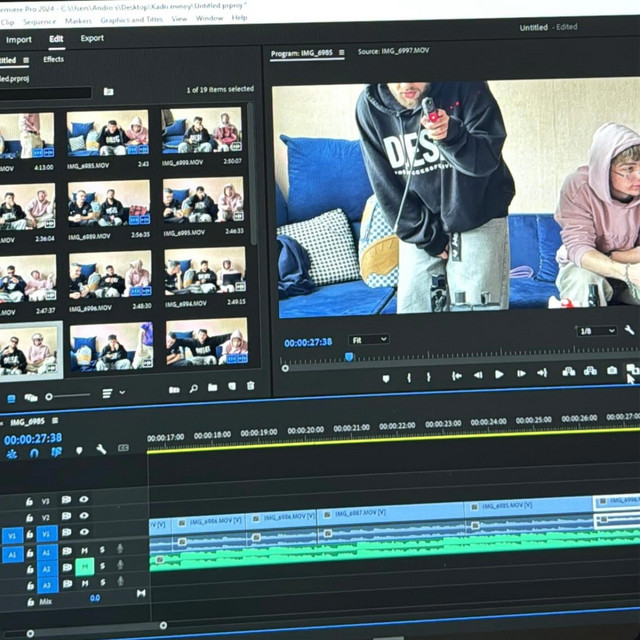
Task: Click the New Item icon in Project panel
Action: (232, 386)
